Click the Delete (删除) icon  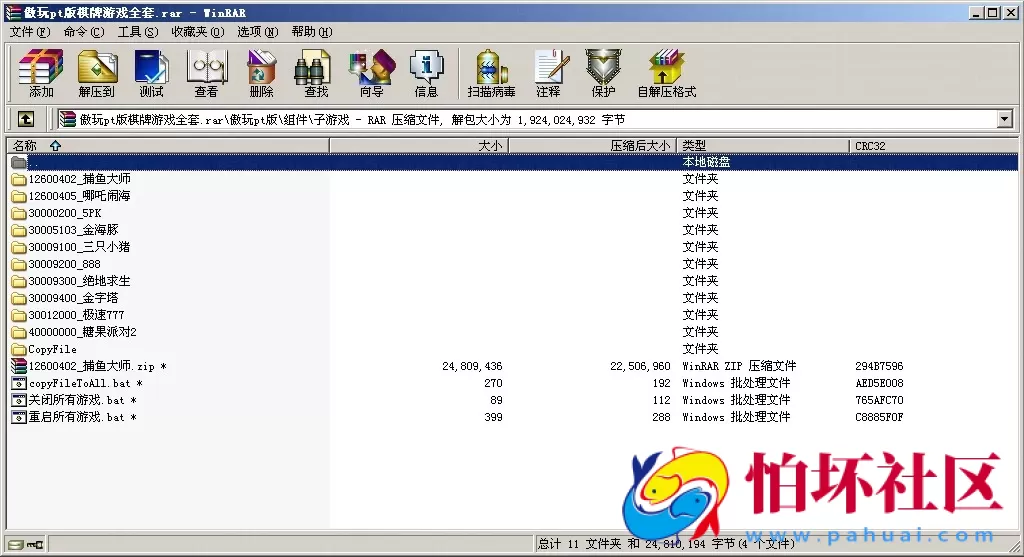pyautogui.click(x=261, y=73)
